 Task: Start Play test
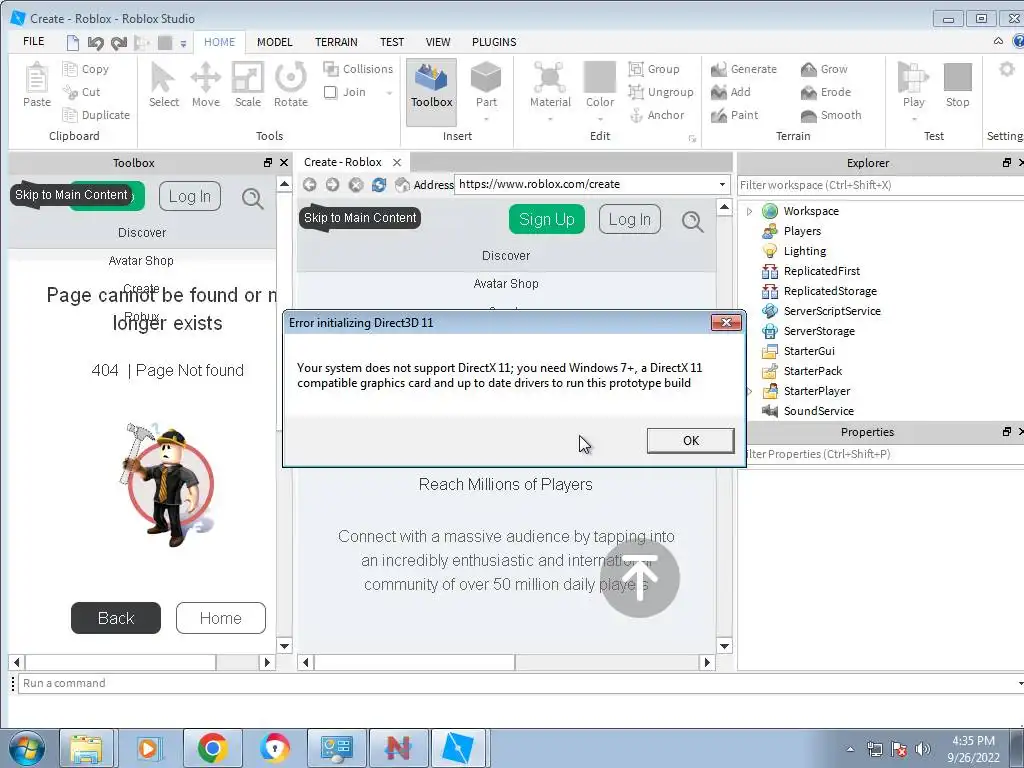[x=913, y=85]
